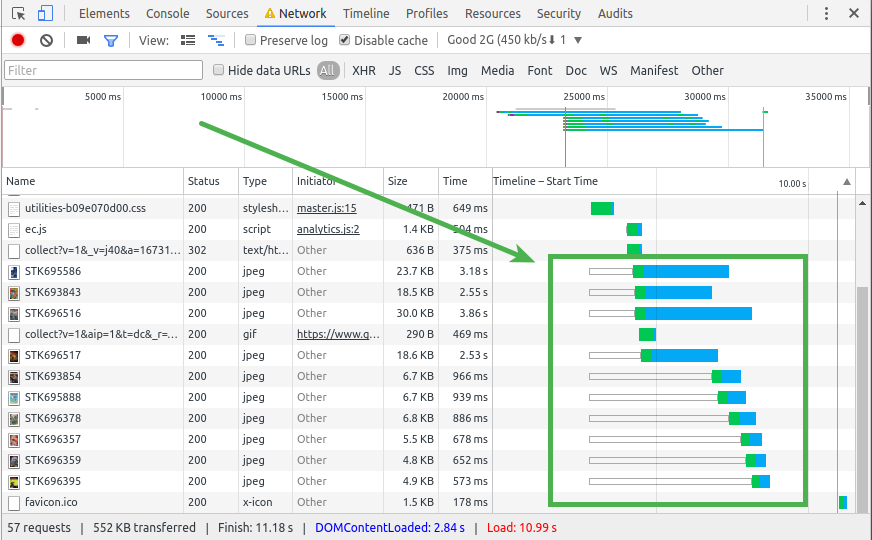Stop recording with the red record button
The height and width of the screenshot is (540, 872).
pyautogui.click(x=18, y=40)
